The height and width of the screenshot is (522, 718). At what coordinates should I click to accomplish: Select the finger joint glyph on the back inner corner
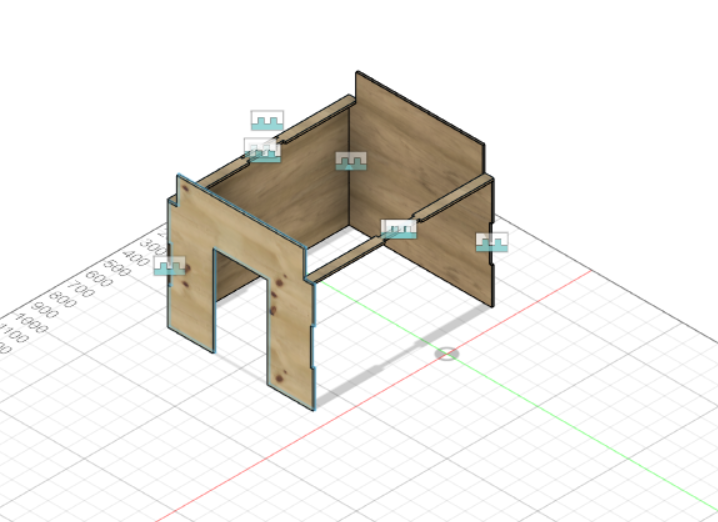point(351,161)
